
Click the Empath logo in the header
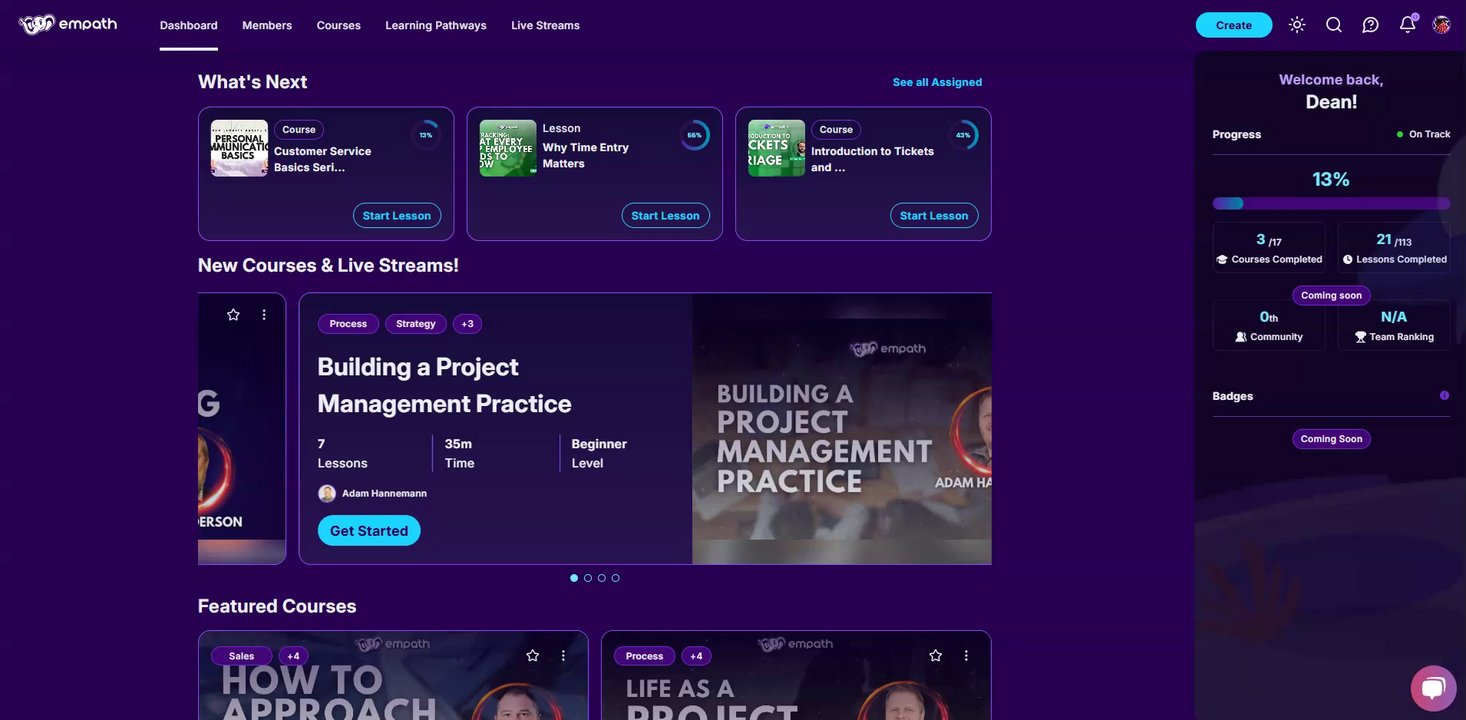click(x=68, y=24)
